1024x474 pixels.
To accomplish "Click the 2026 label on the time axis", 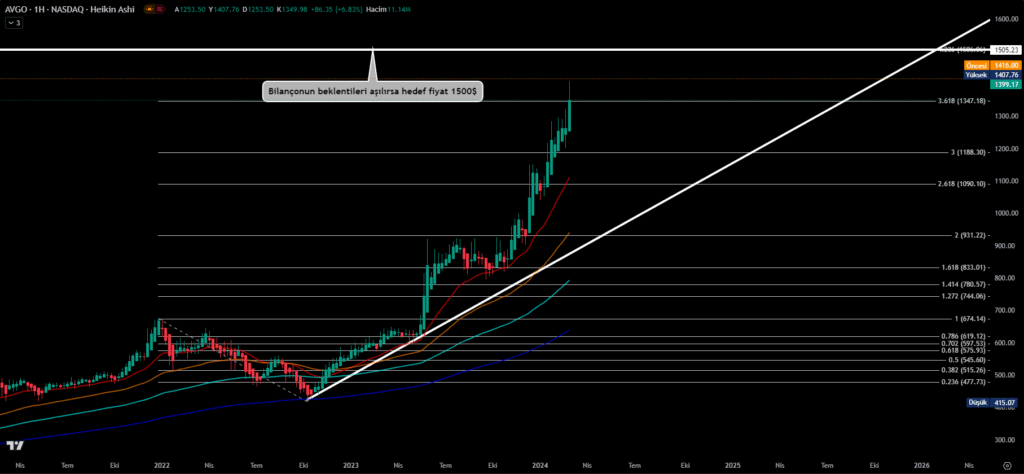I will [x=921, y=466].
